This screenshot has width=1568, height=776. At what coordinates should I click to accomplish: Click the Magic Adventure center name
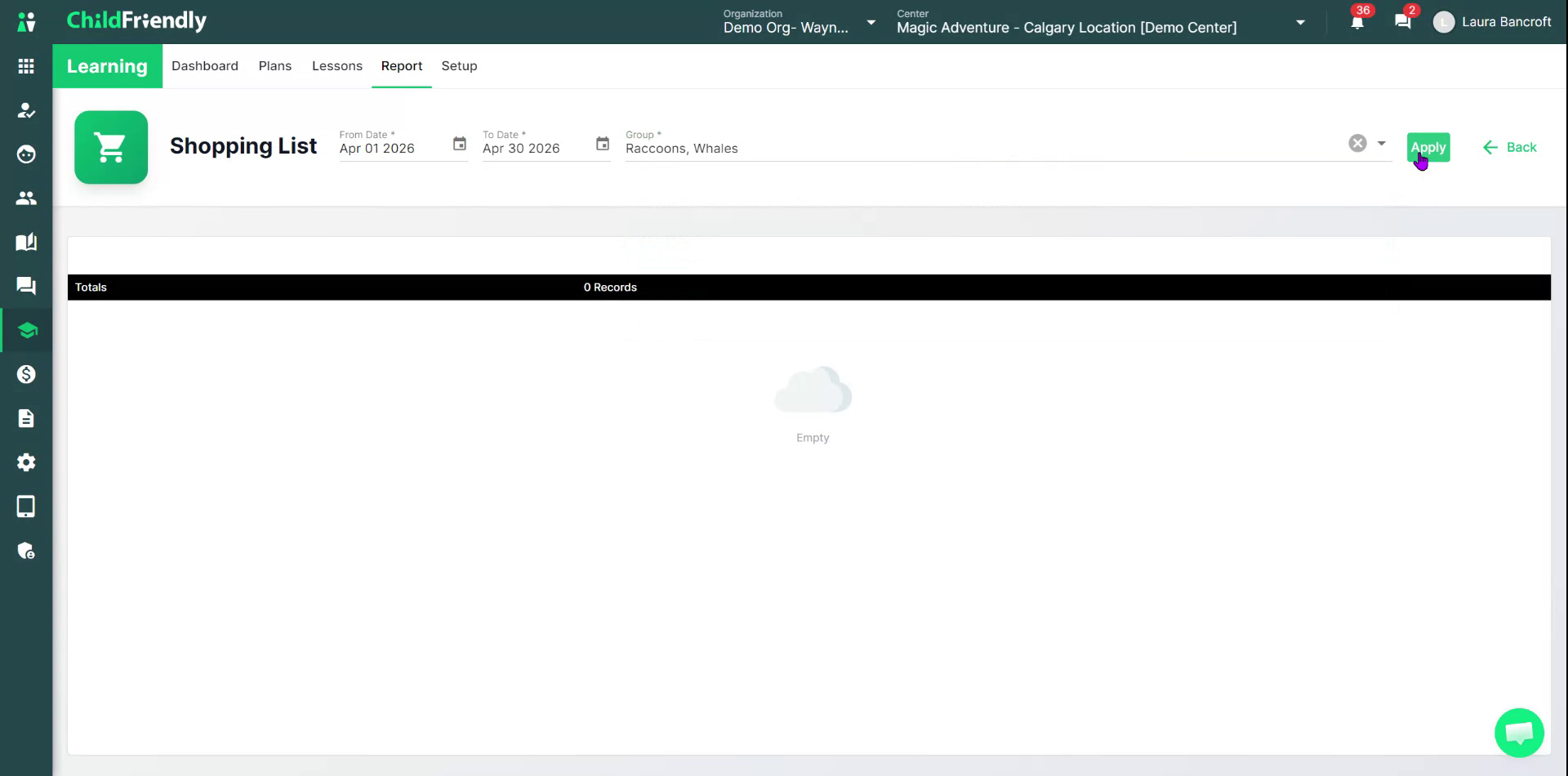coord(1067,28)
